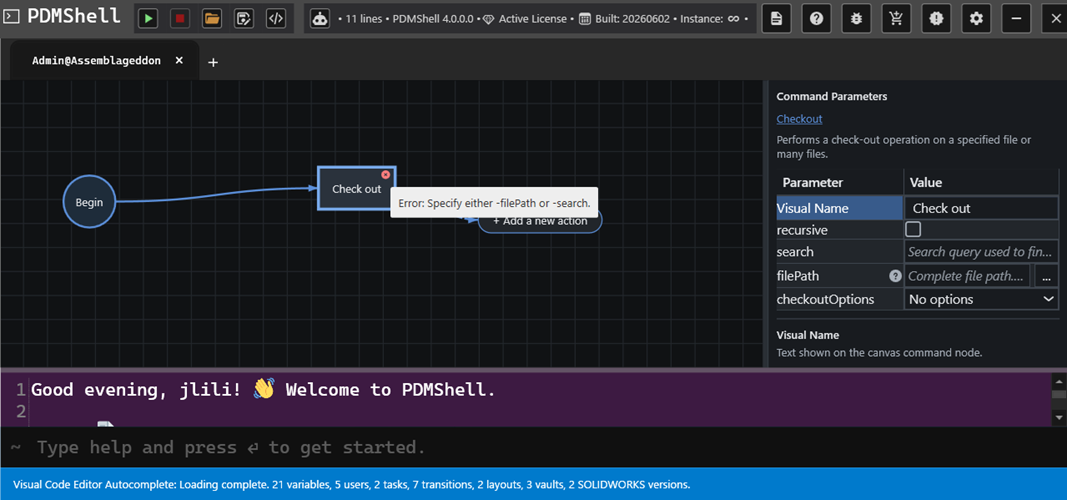Image resolution: width=1067 pixels, height=500 pixels.
Task: Run the script with the green play button
Action: pyautogui.click(x=148, y=18)
